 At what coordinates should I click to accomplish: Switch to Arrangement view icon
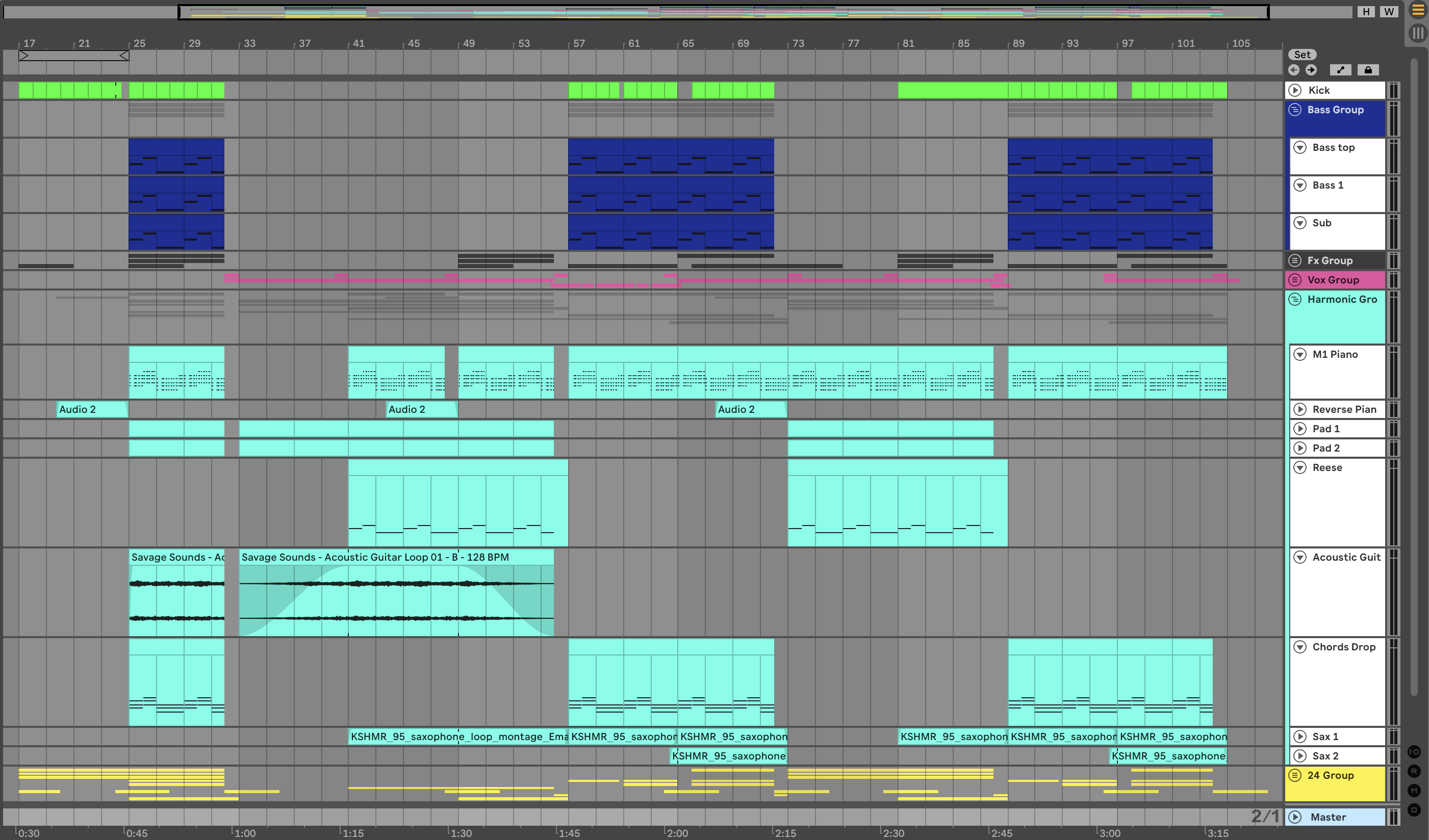pyautogui.click(x=1417, y=11)
